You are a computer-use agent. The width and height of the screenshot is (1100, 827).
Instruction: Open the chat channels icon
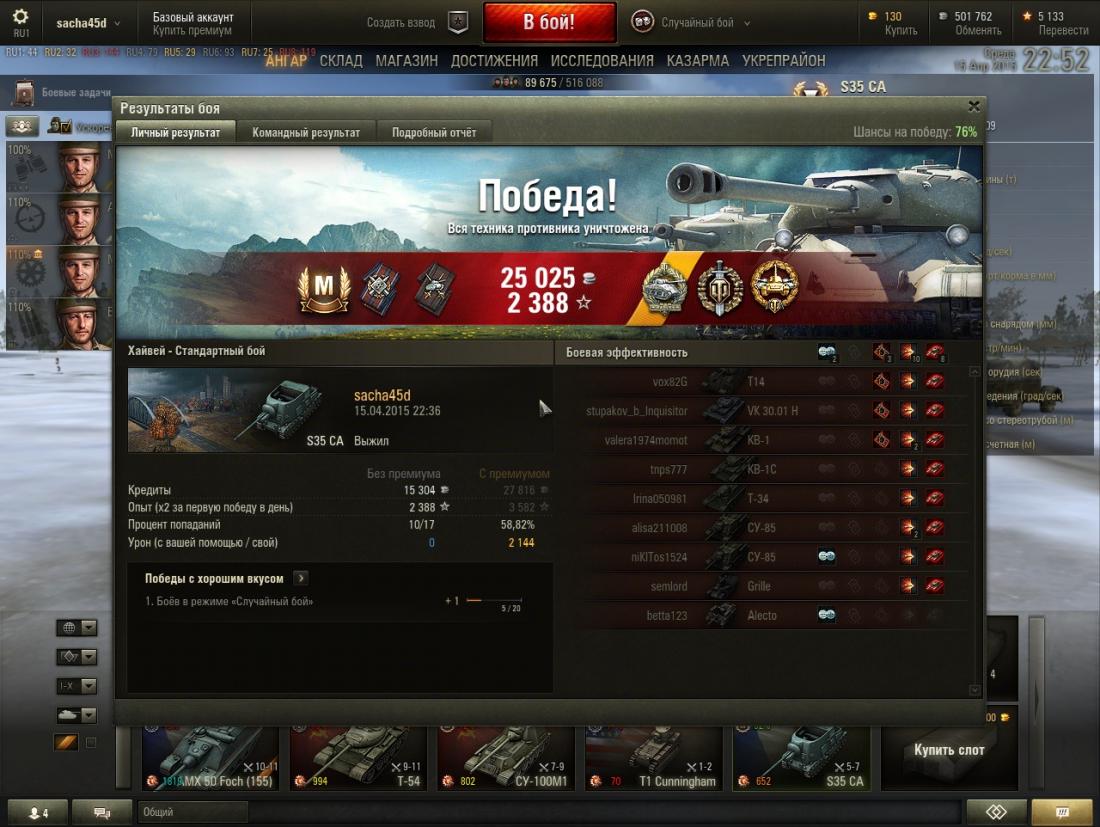tap(102, 812)
